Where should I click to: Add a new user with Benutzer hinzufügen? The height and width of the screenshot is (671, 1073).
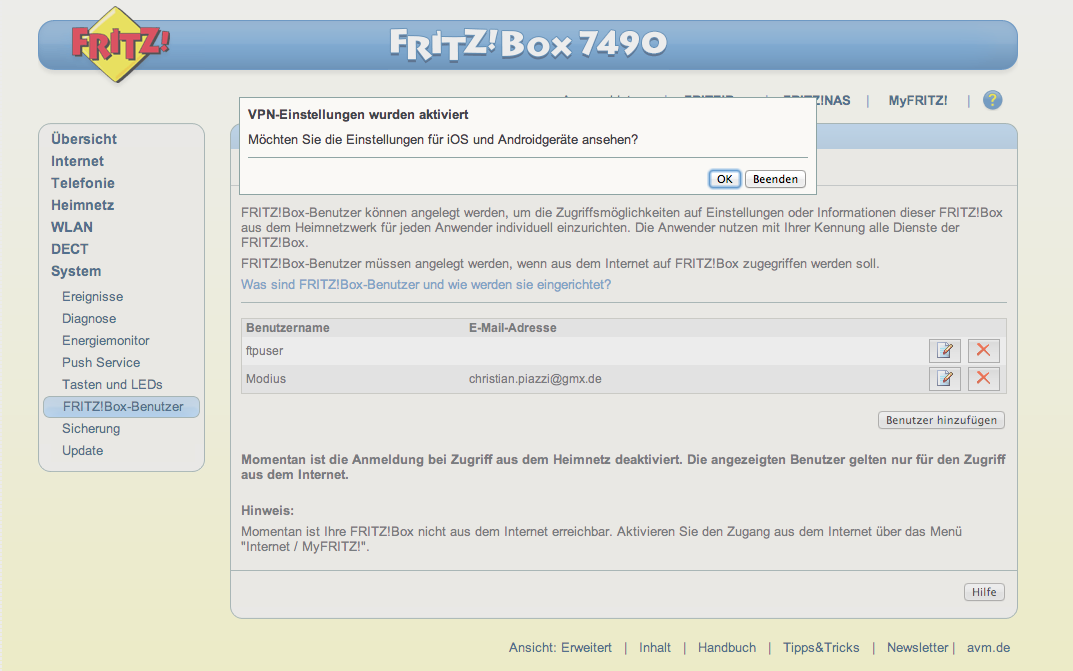coord(941,420)
